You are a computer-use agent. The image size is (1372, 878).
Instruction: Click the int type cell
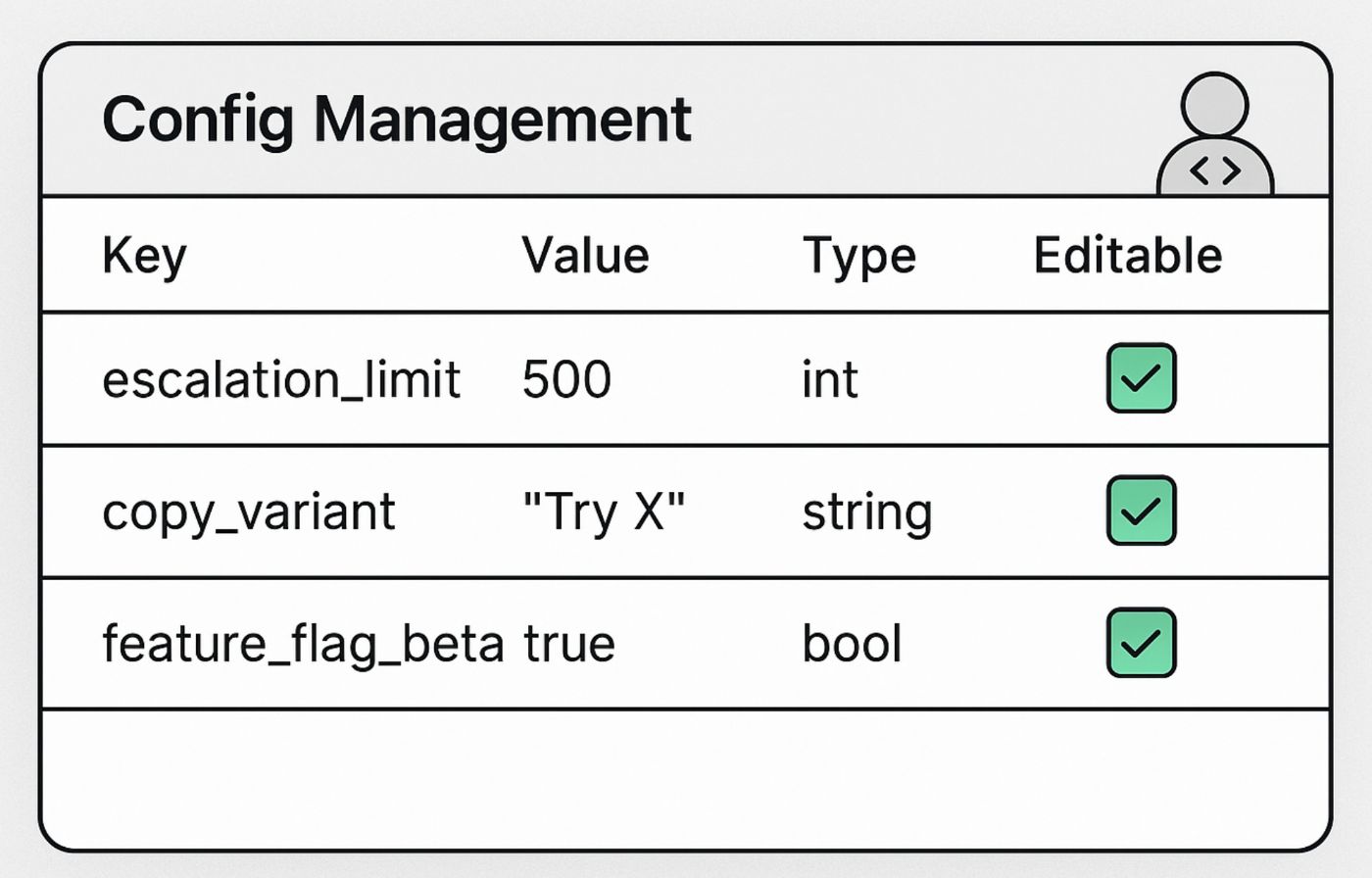click(x=830, y=379)
